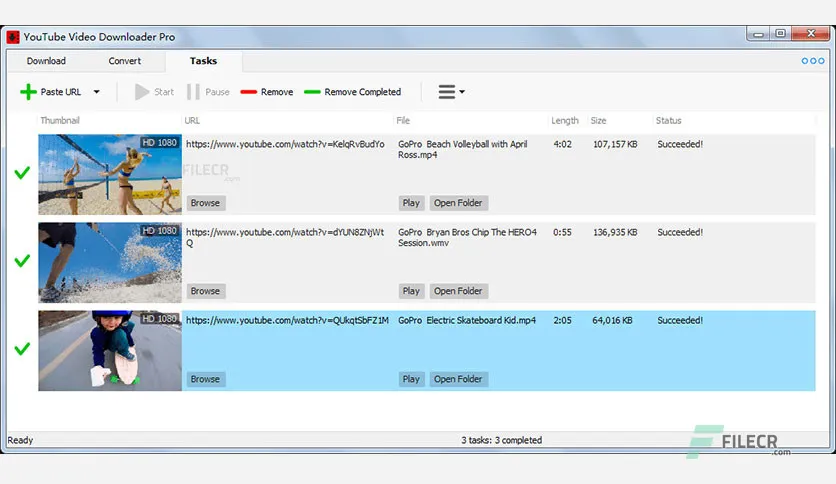The height and width of the screenshot is (484, 836).
Task: Click the 136,935 KB size value
Action: 615,232
